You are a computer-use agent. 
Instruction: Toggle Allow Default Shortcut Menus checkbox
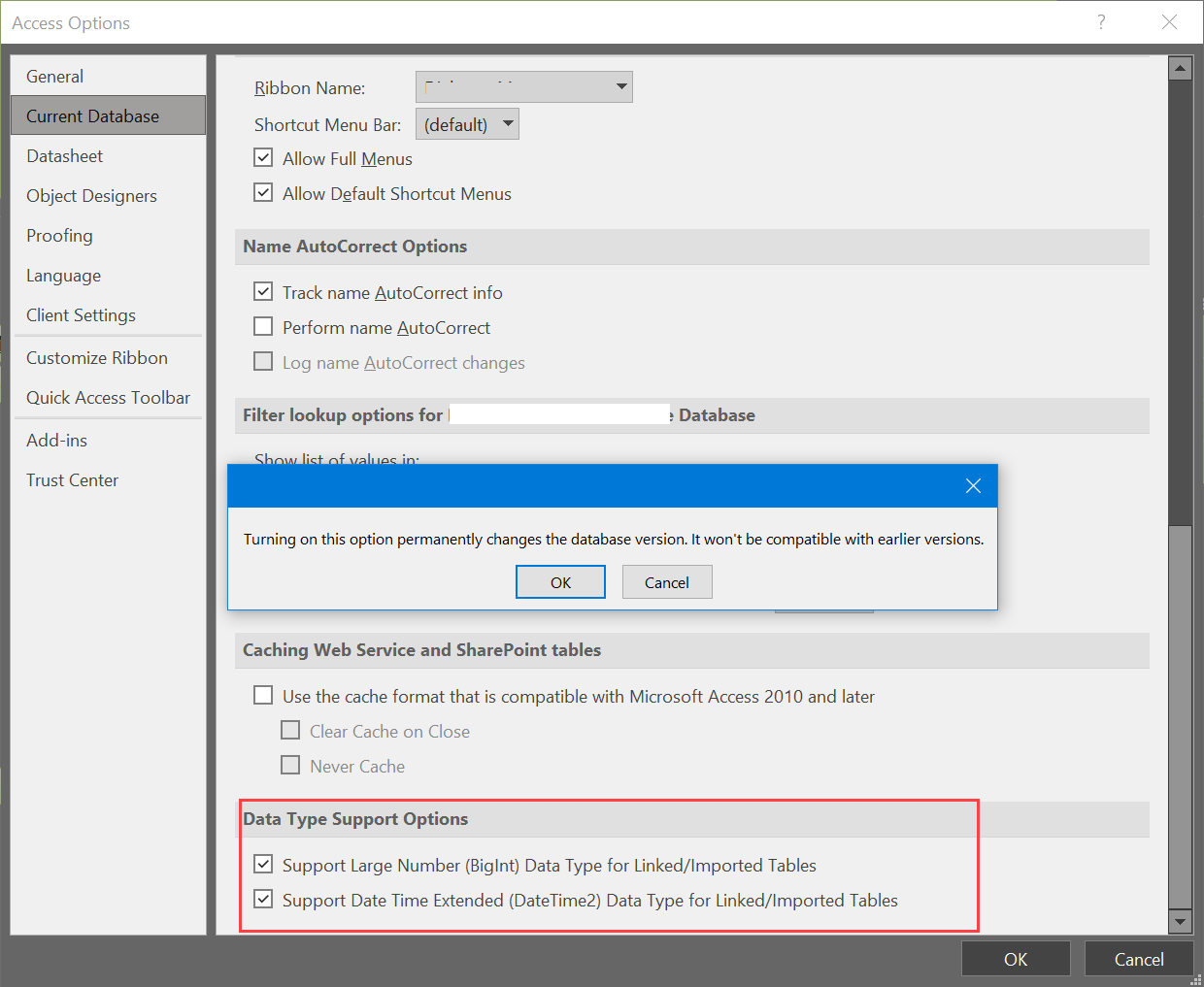(x=263, y=192)
